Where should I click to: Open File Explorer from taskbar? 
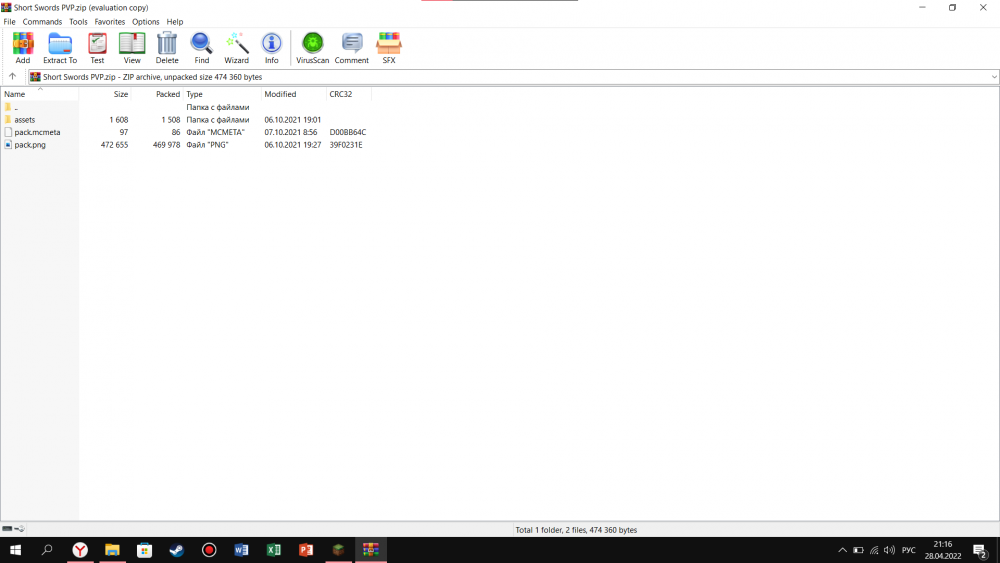[112, 550]
